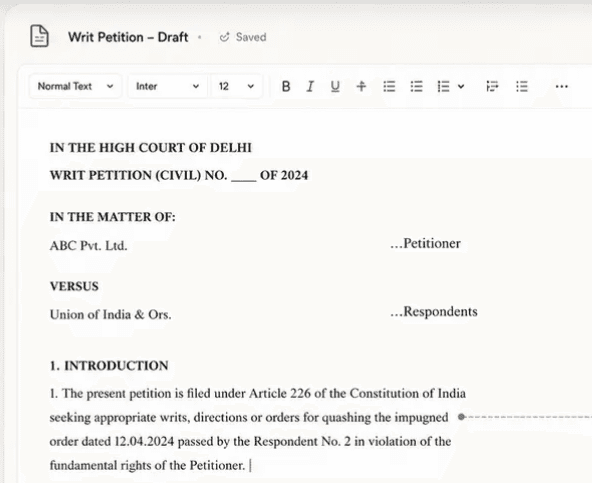Click the heading IN THE HIGH COURT OF DELHI
The height and width of the screenshot is (483, 592).
(151, 148)
